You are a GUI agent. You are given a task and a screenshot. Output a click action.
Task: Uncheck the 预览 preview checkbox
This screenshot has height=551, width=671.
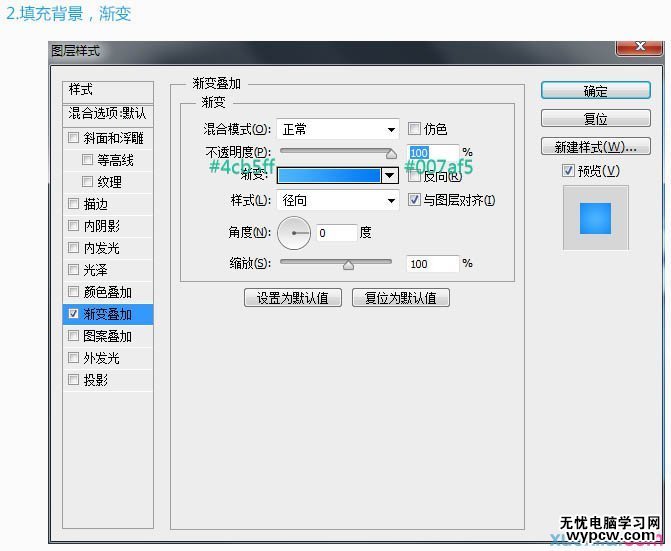[568, 171]
